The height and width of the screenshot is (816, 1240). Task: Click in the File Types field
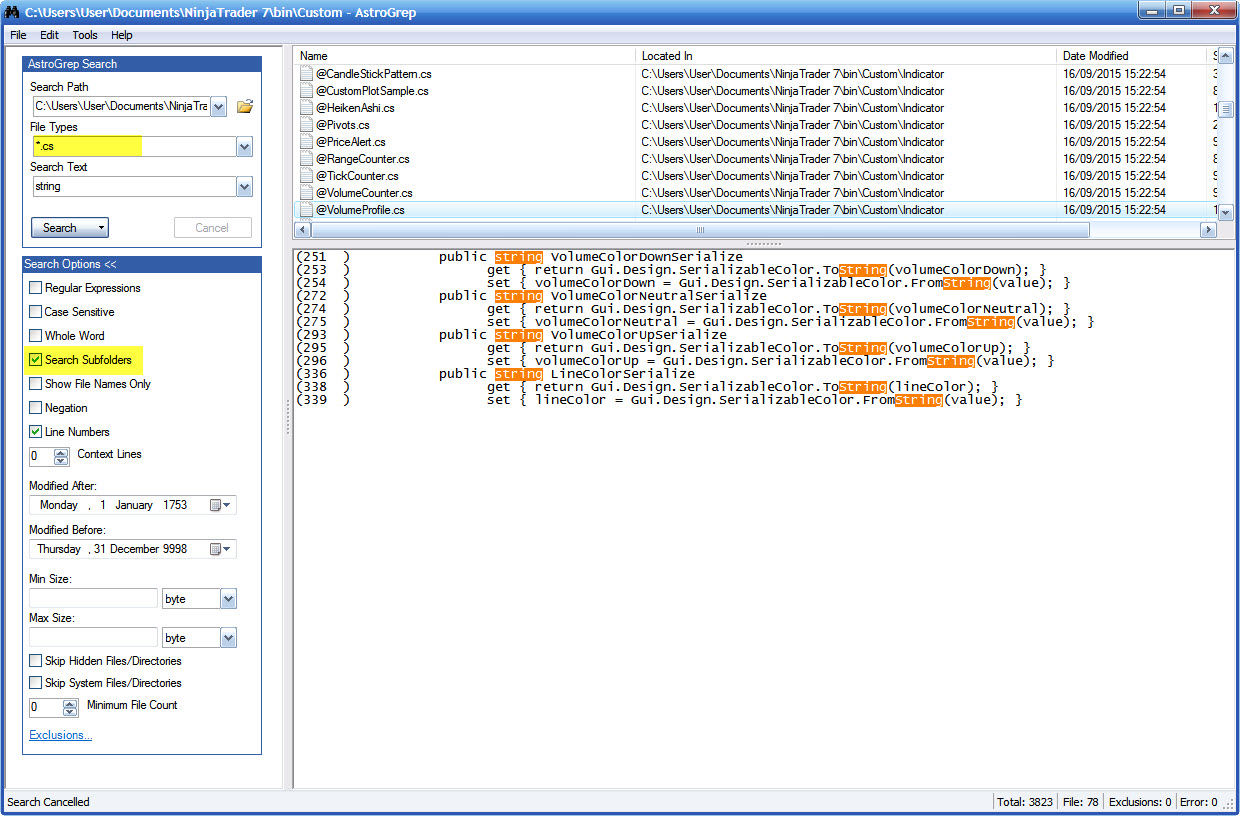point(133,147)
